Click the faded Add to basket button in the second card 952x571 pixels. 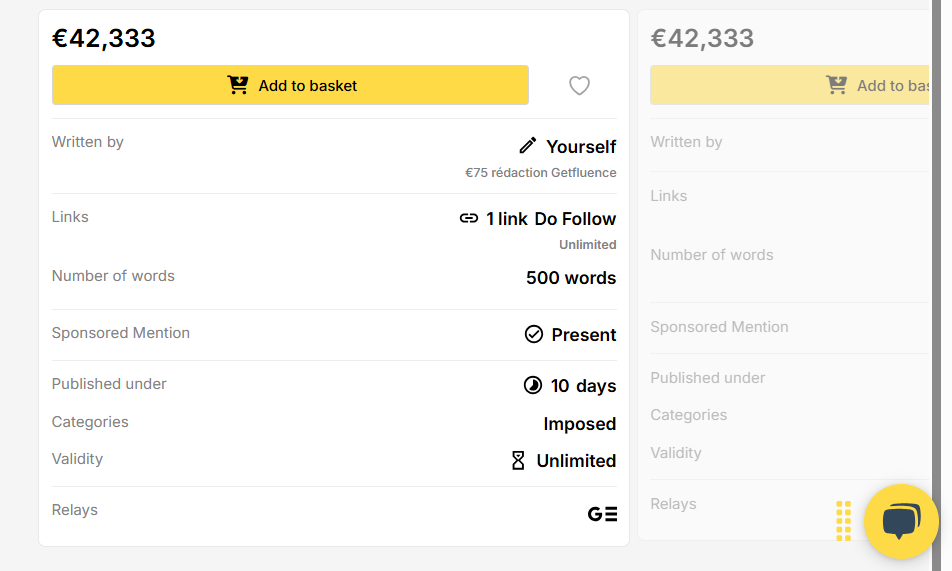click(x=789, y=85)
